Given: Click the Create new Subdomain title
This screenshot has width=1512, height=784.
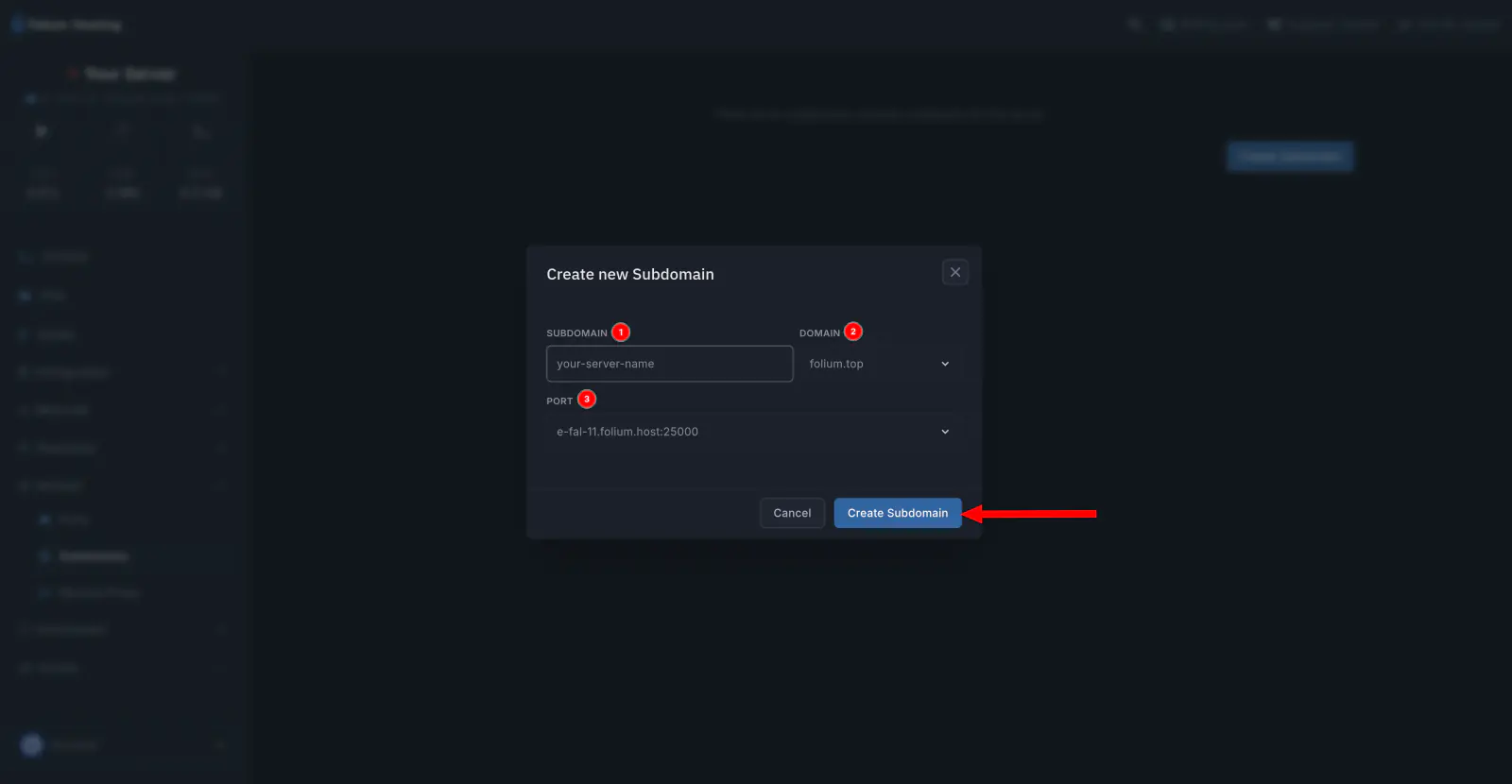Looking at the screenshot, I should pyautogui.click(x=630, y=274).
